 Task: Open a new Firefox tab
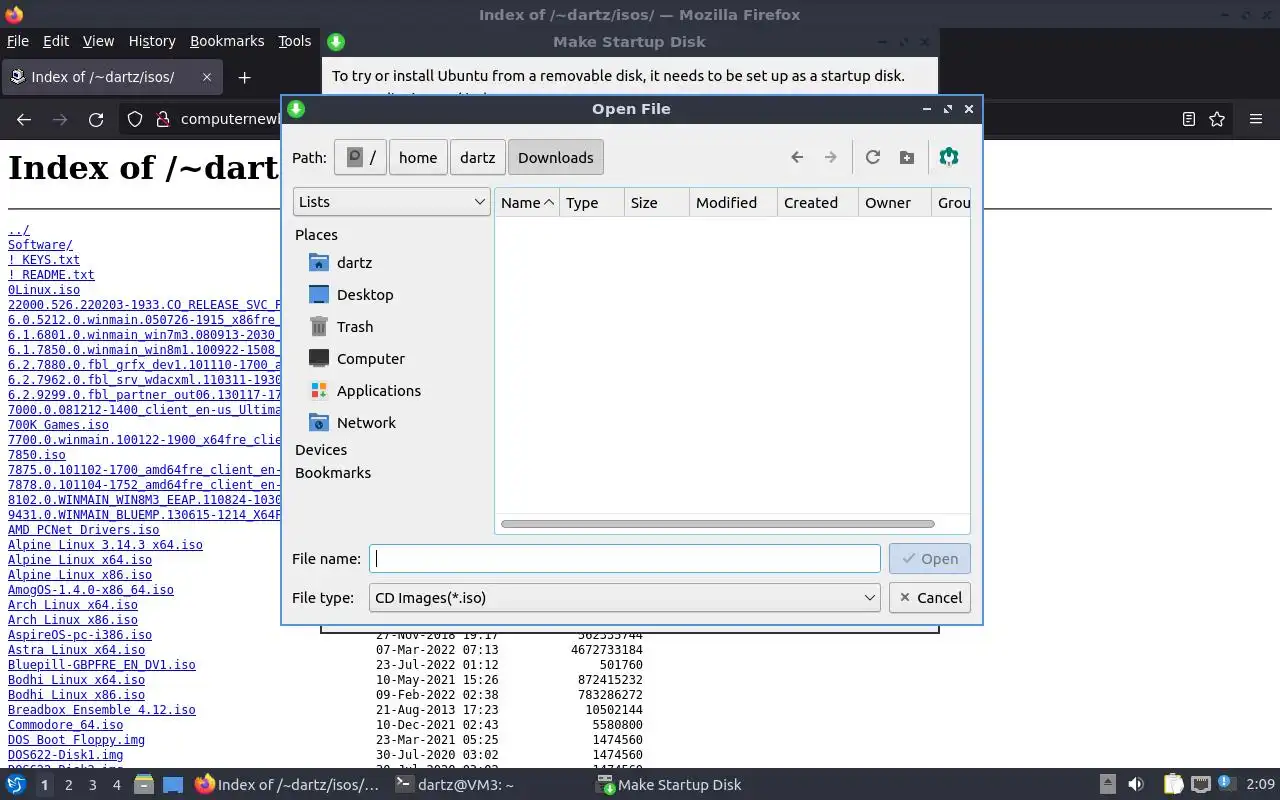point(244,77)
